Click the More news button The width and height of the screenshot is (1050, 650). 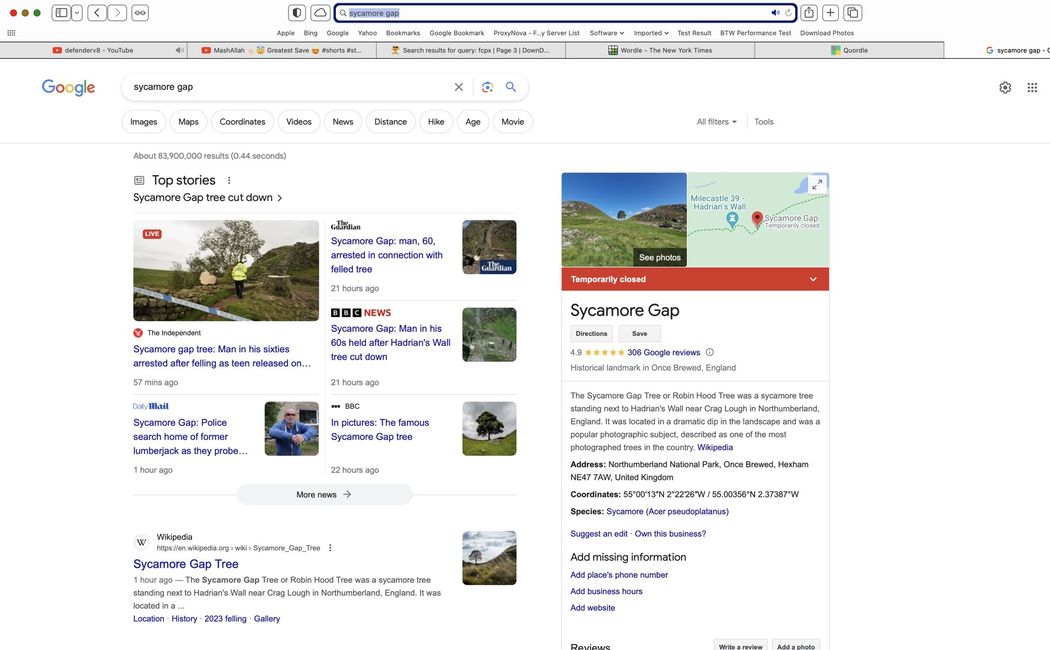click(x=324, y=495)
